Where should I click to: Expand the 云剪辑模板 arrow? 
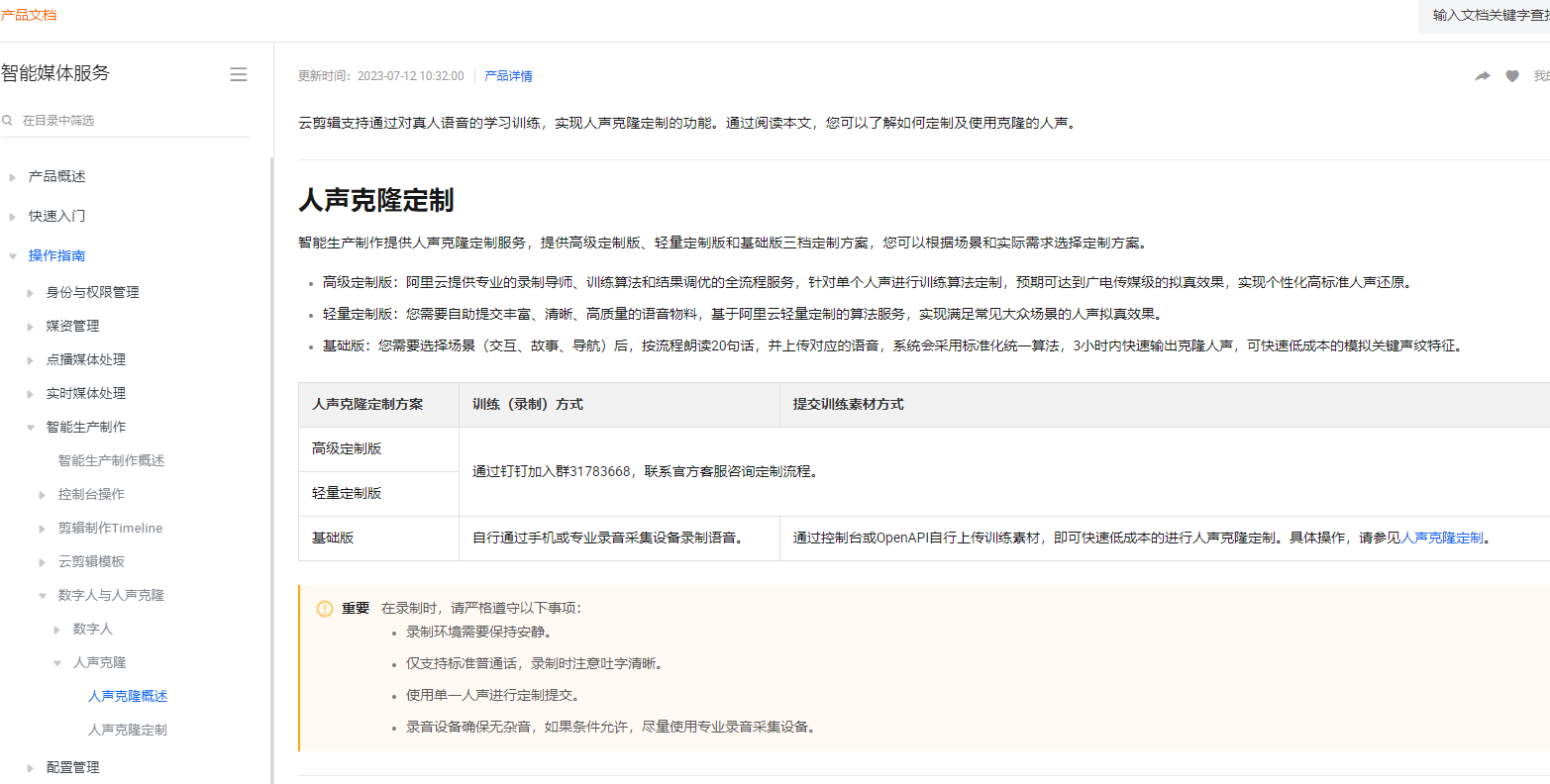(43, 562)
